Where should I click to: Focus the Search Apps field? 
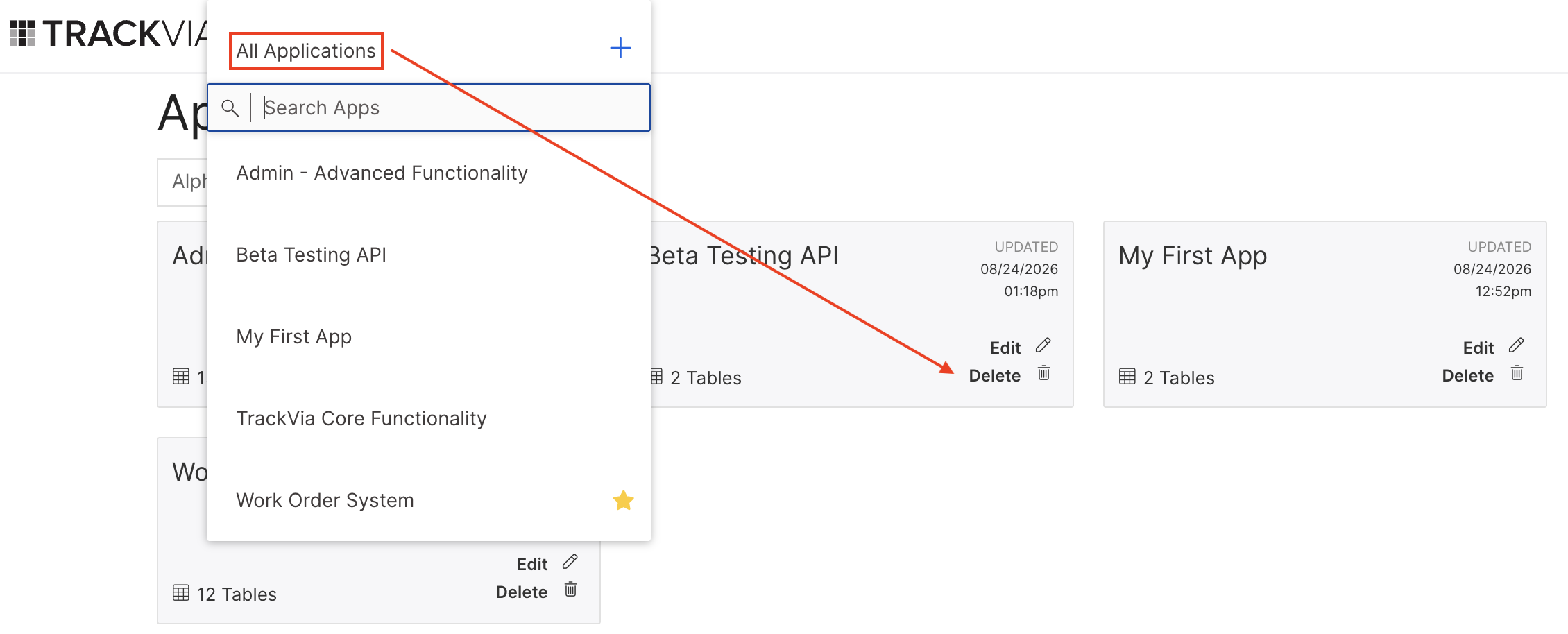(429, 108)
